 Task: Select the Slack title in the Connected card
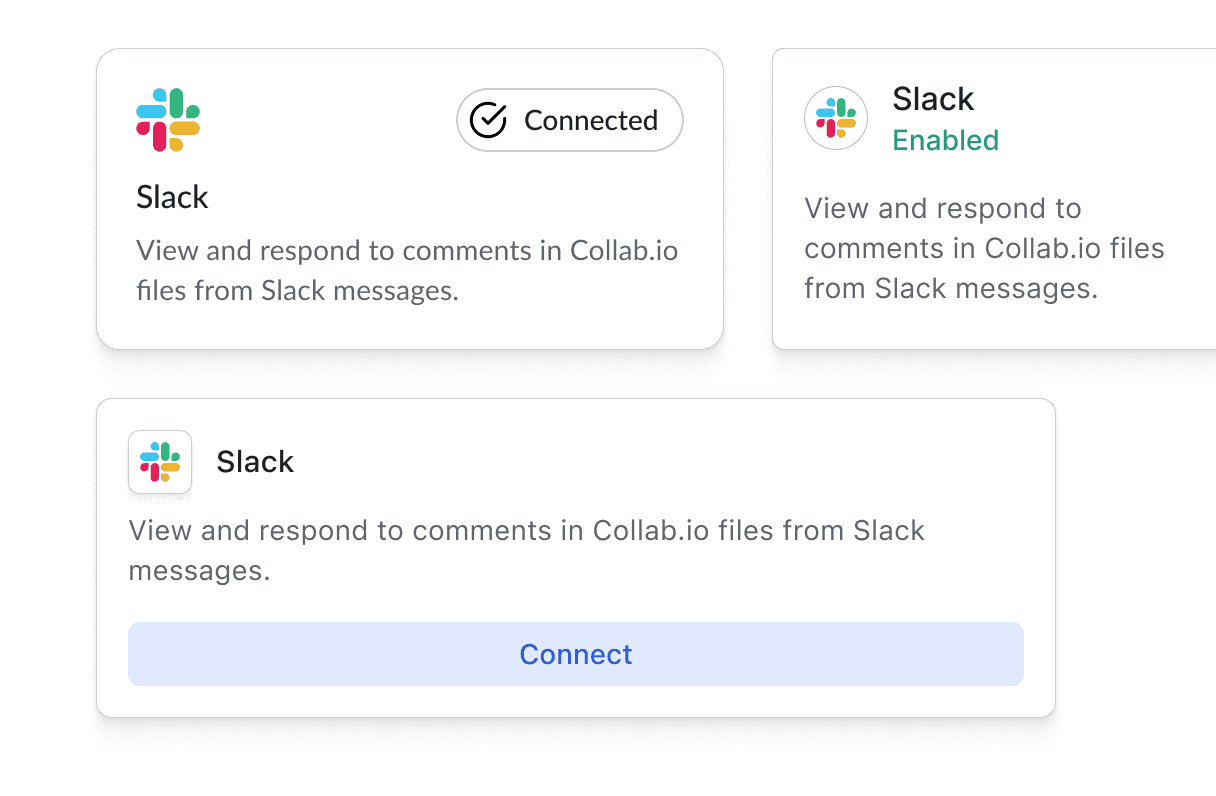point(172,197)
